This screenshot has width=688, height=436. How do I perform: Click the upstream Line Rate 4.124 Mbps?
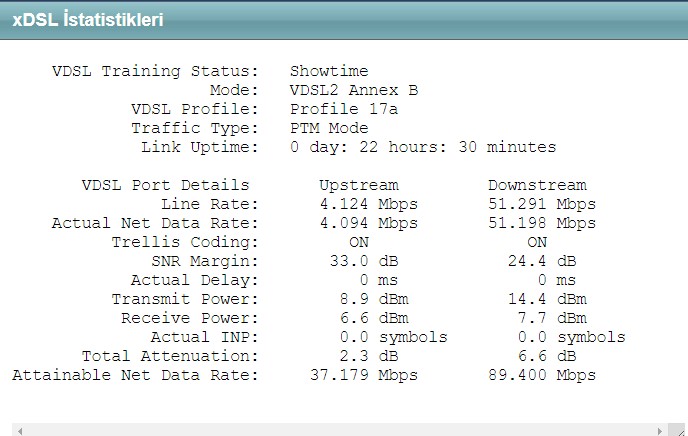point(368,204)
